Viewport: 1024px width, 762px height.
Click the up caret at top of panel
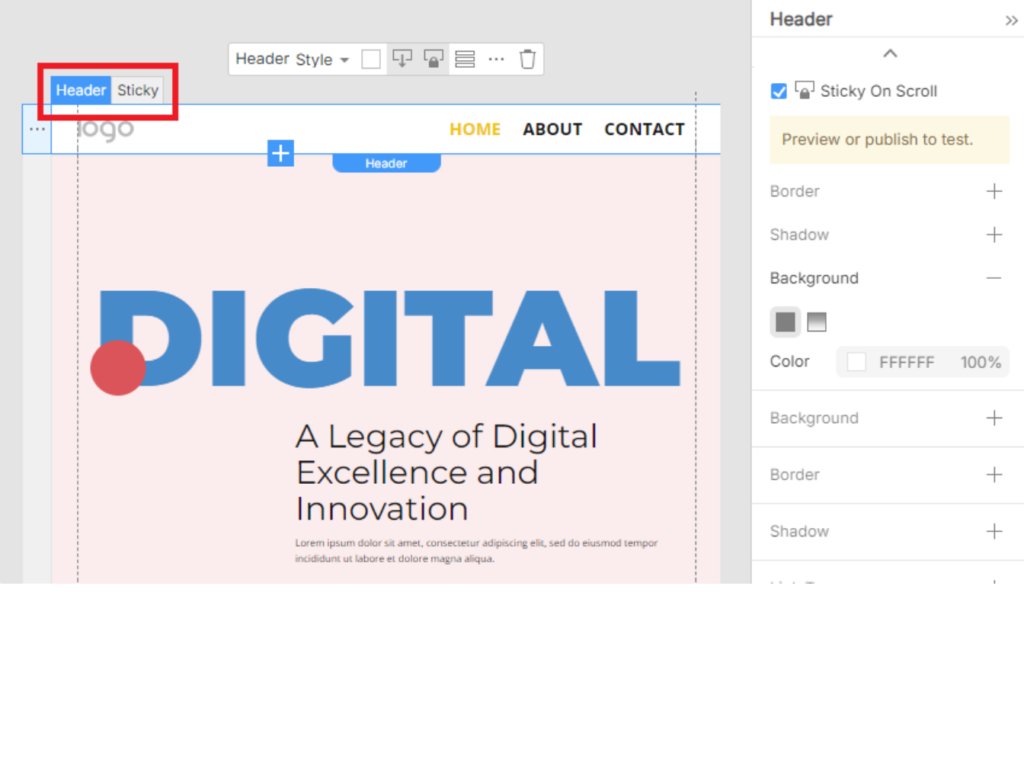coord(890,53)
